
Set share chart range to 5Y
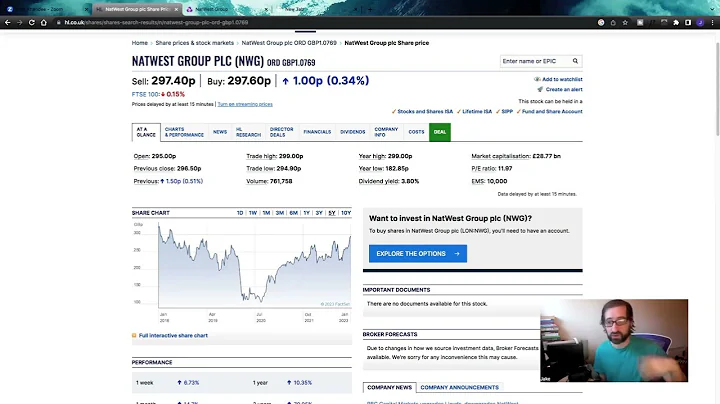point(332,213)
